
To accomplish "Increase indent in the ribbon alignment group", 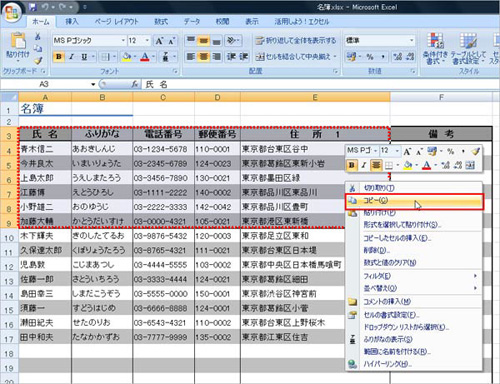I will pos(244,57).
